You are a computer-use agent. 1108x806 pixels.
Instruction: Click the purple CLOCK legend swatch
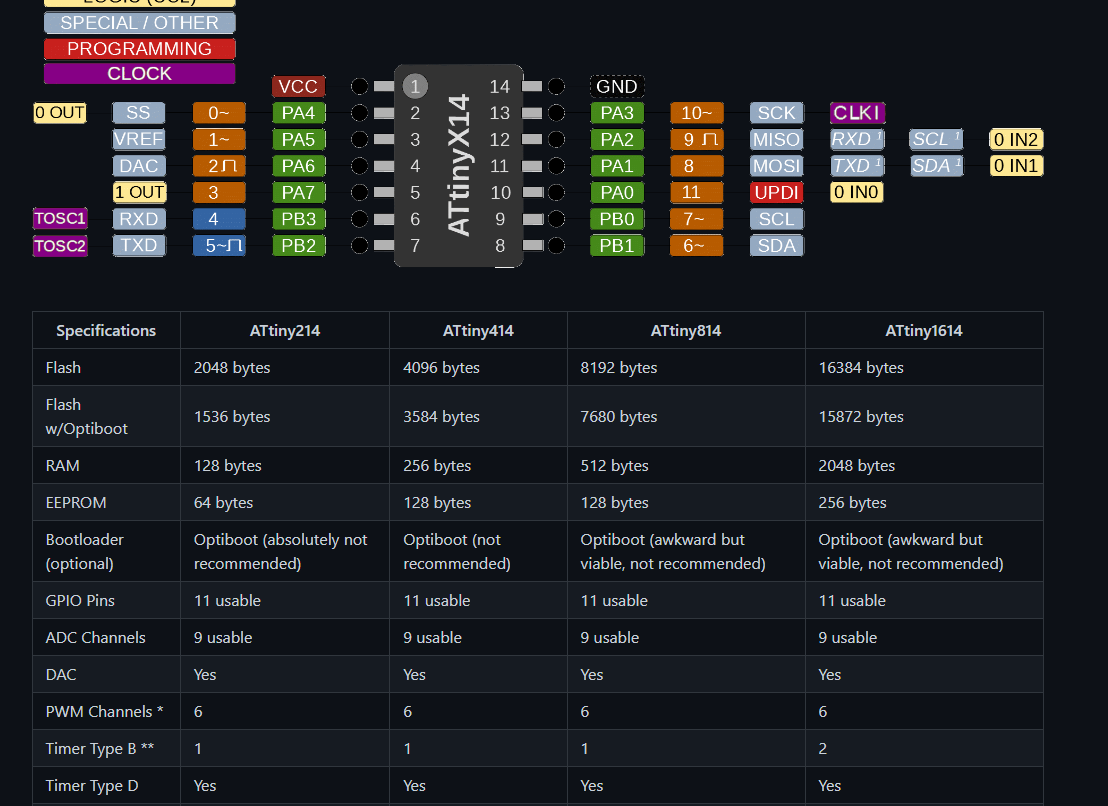[x=140, y=74]
